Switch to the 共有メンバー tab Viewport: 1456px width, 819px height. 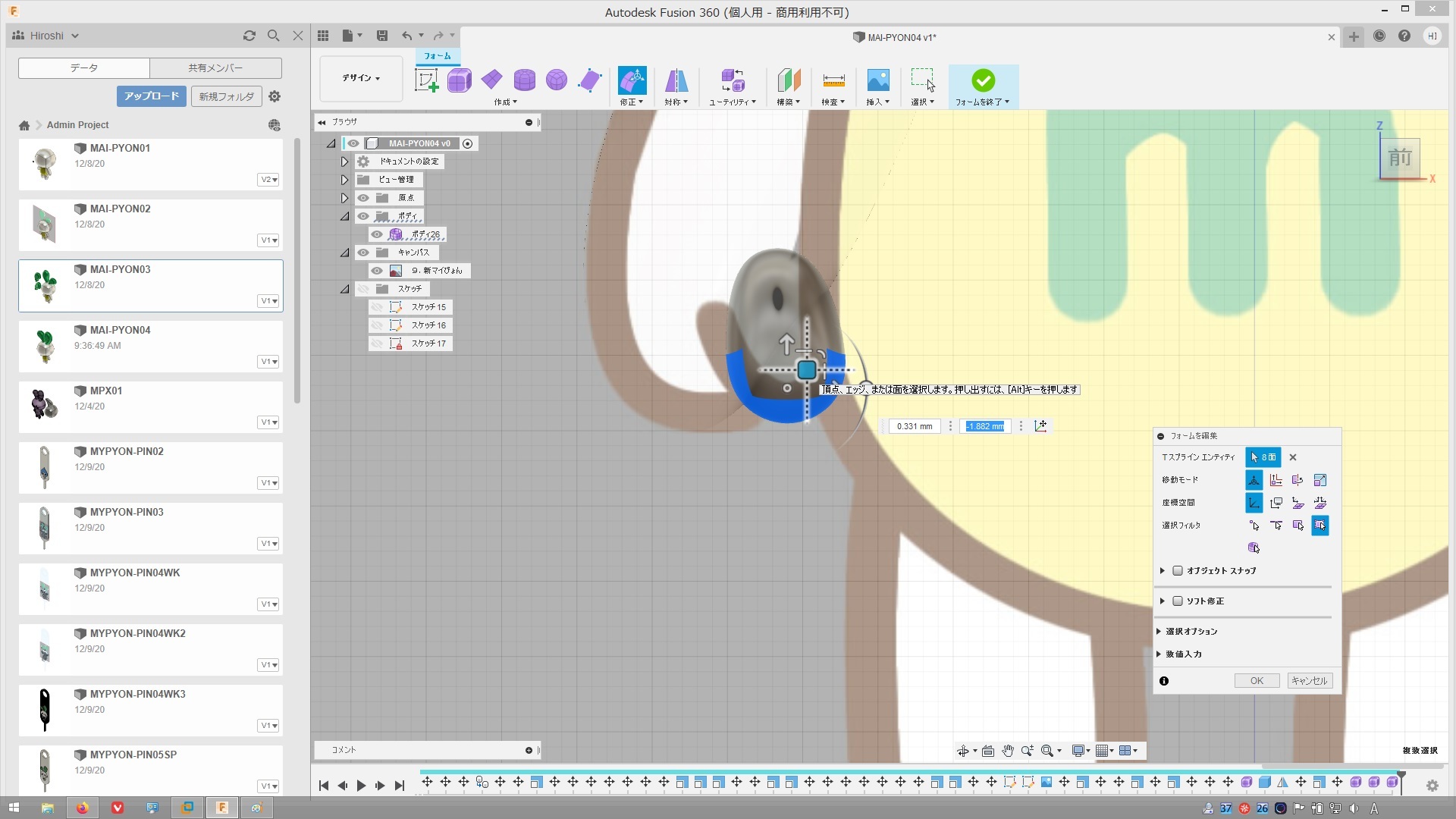pos(215,68)
